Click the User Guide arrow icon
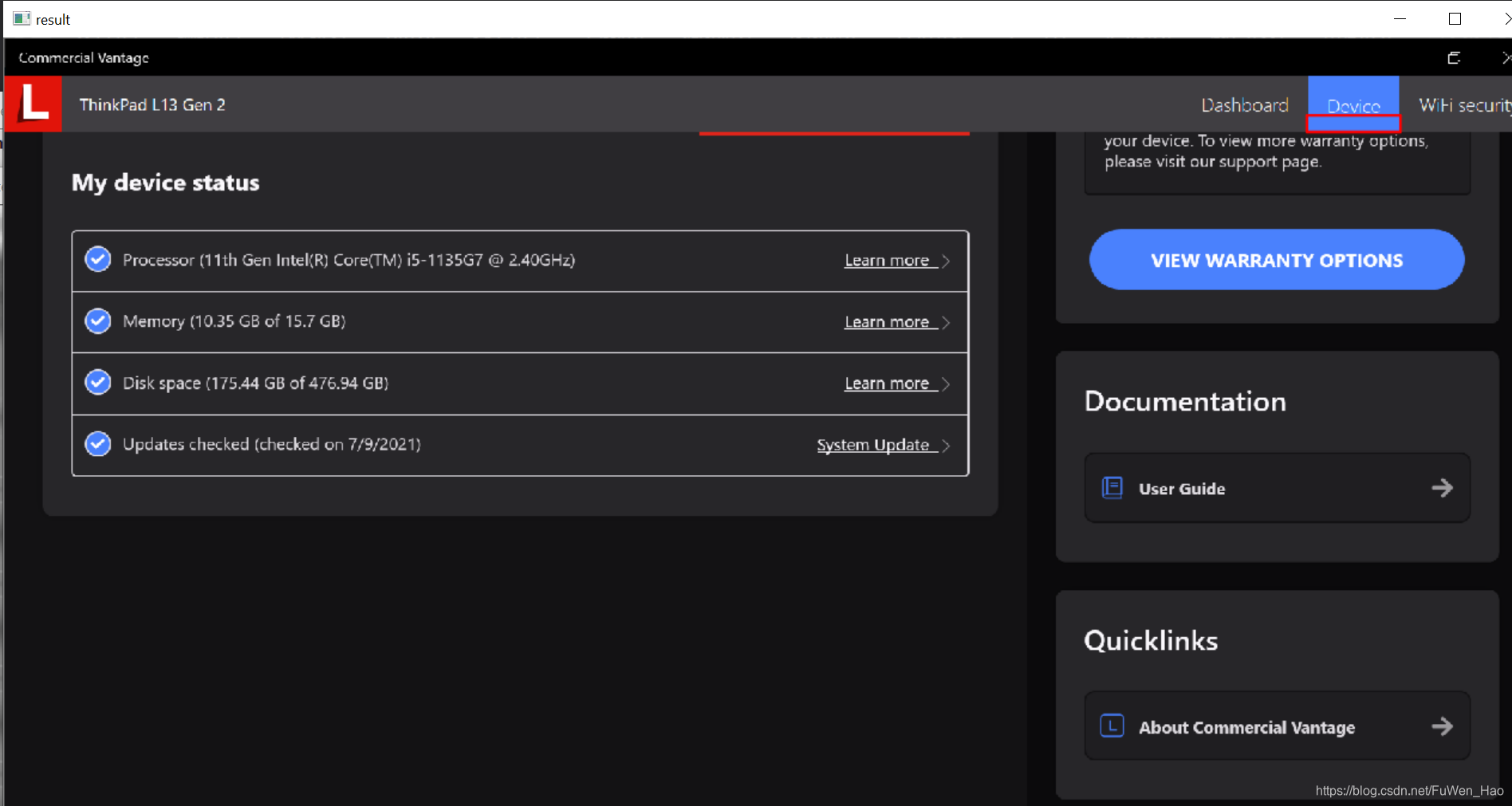Viewport: 1512px width, 806px height. 1442,487
